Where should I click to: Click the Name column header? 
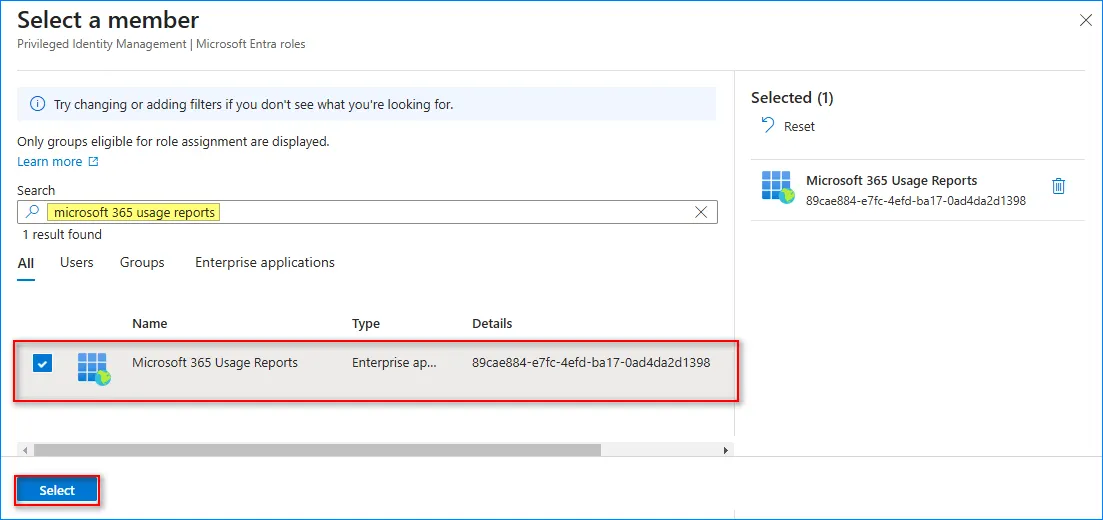pos(150,324)
